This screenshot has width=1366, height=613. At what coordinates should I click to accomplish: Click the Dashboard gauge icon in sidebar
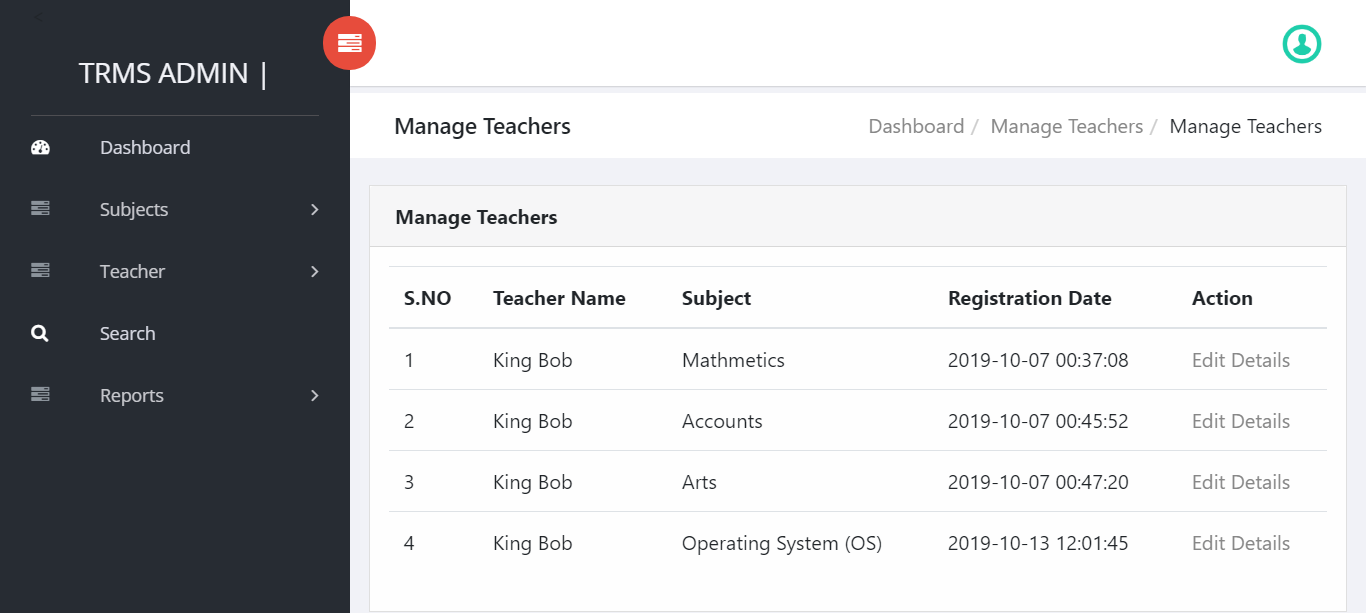(40, 148)
